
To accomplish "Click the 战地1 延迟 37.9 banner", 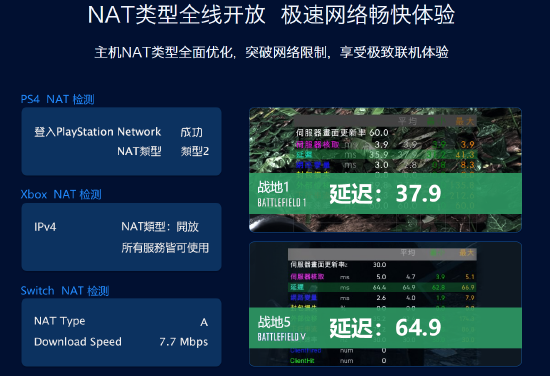I will (385, 193).
